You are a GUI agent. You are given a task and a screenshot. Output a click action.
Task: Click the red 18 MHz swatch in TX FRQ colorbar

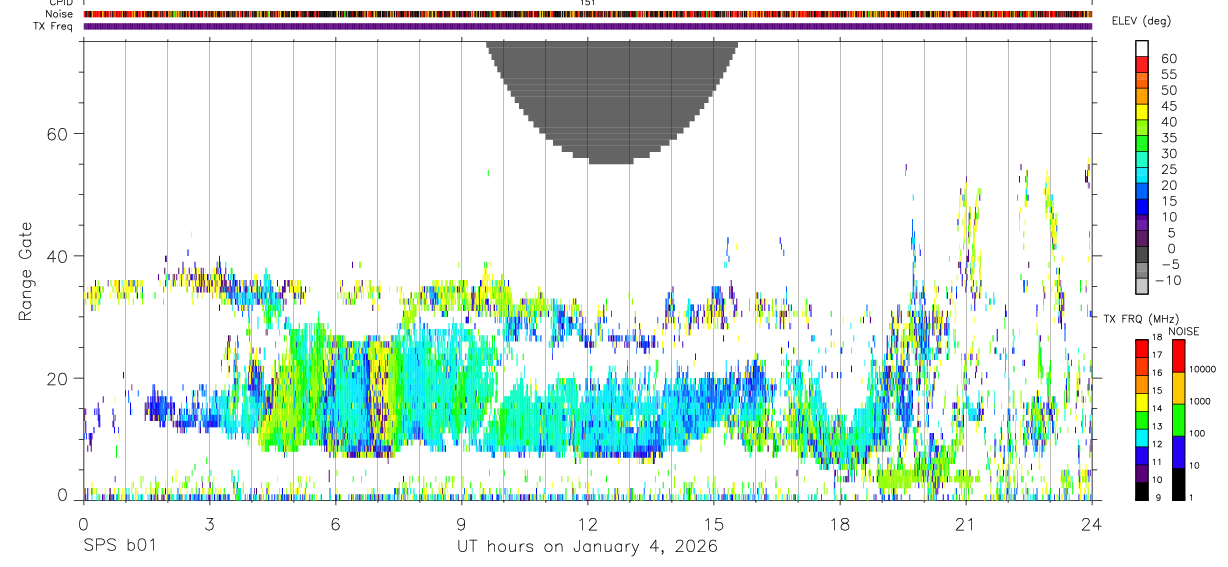click(x=1142, y=348)
